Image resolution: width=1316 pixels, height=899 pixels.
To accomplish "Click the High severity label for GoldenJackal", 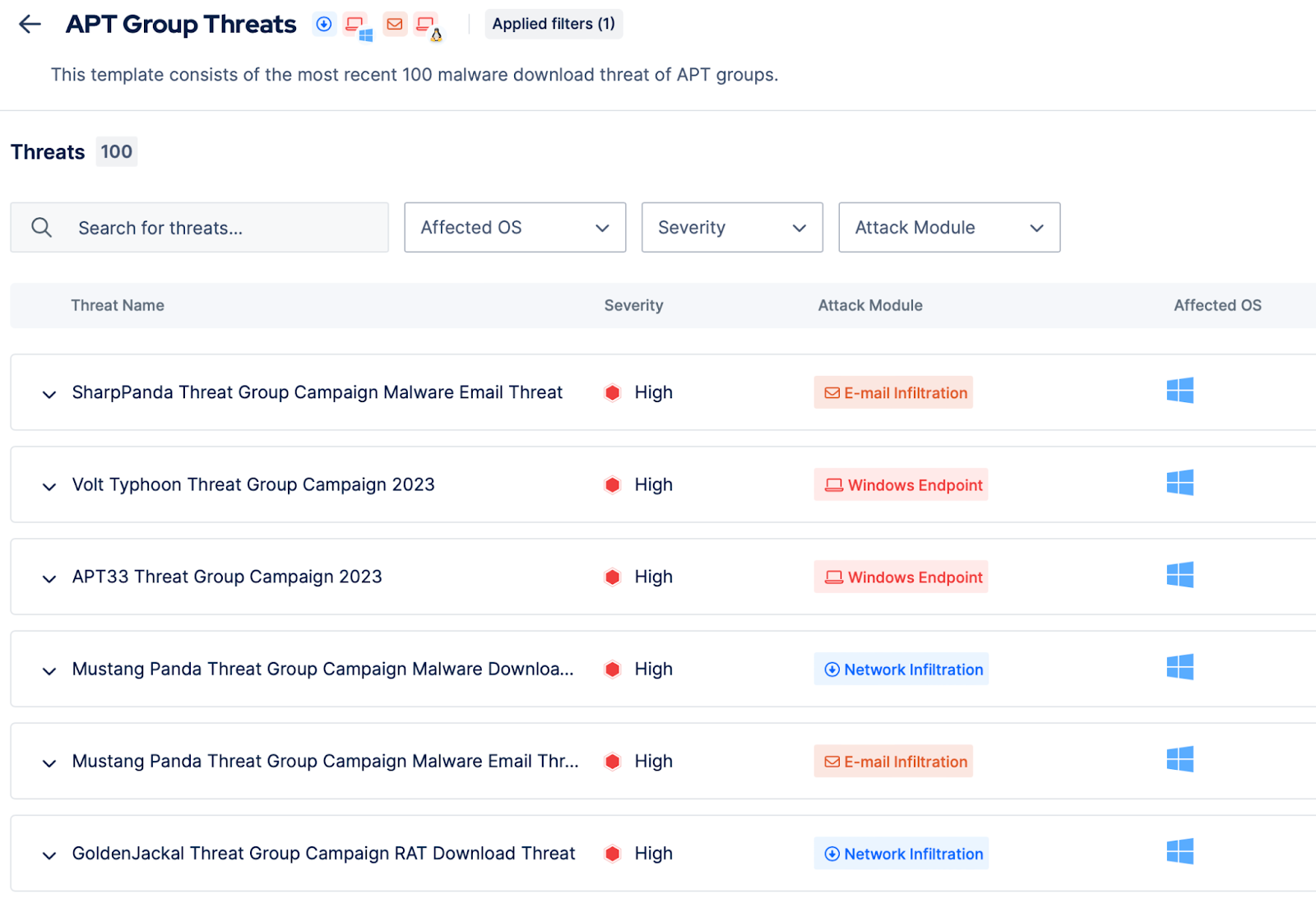I will [x=654, y=853].
